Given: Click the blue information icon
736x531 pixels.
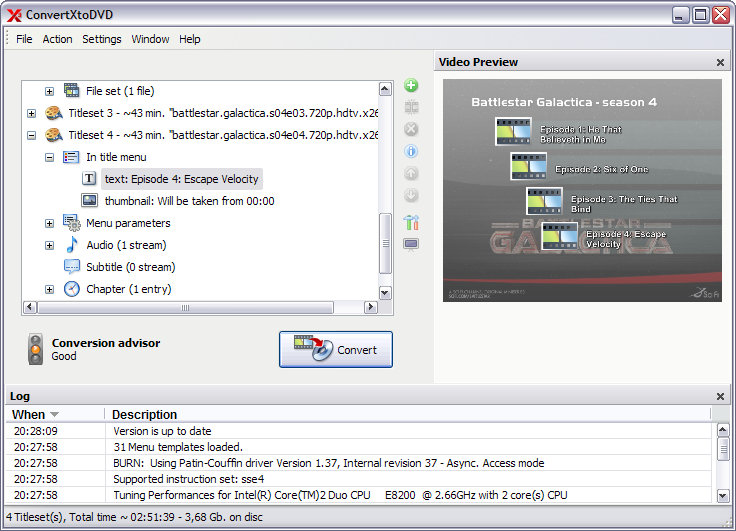Looking at the screenshot, I should (411, 151).
